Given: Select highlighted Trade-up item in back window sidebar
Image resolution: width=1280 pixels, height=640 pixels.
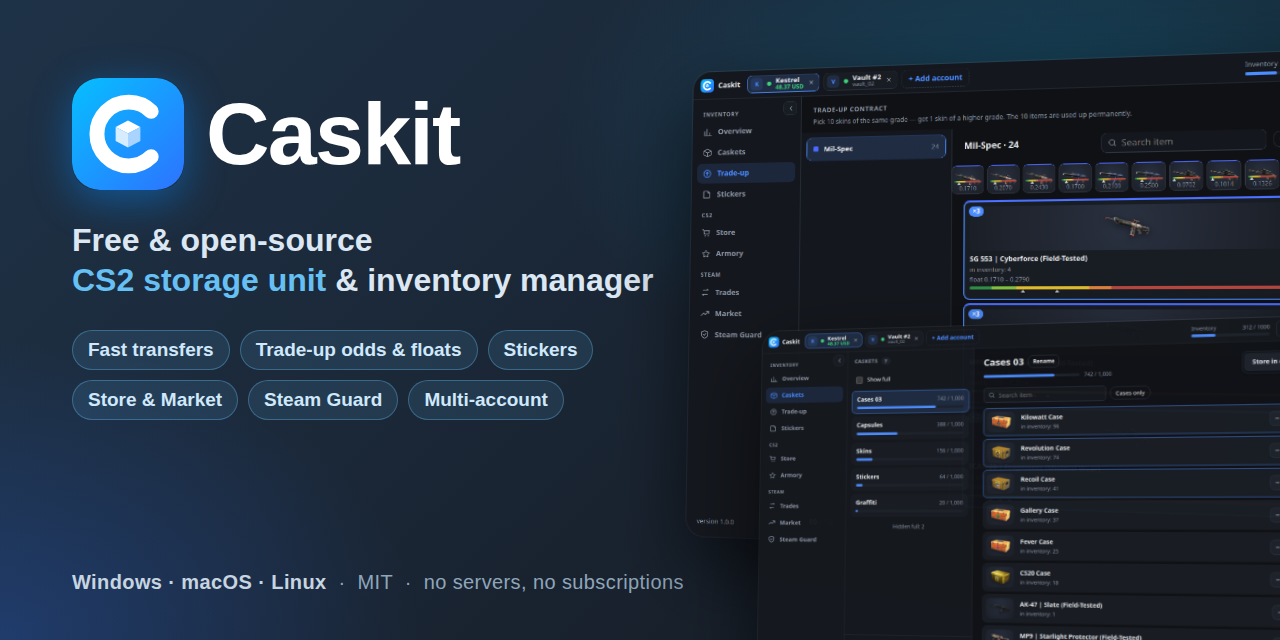Looking at the screenshot, I should (x=746, y=172).
